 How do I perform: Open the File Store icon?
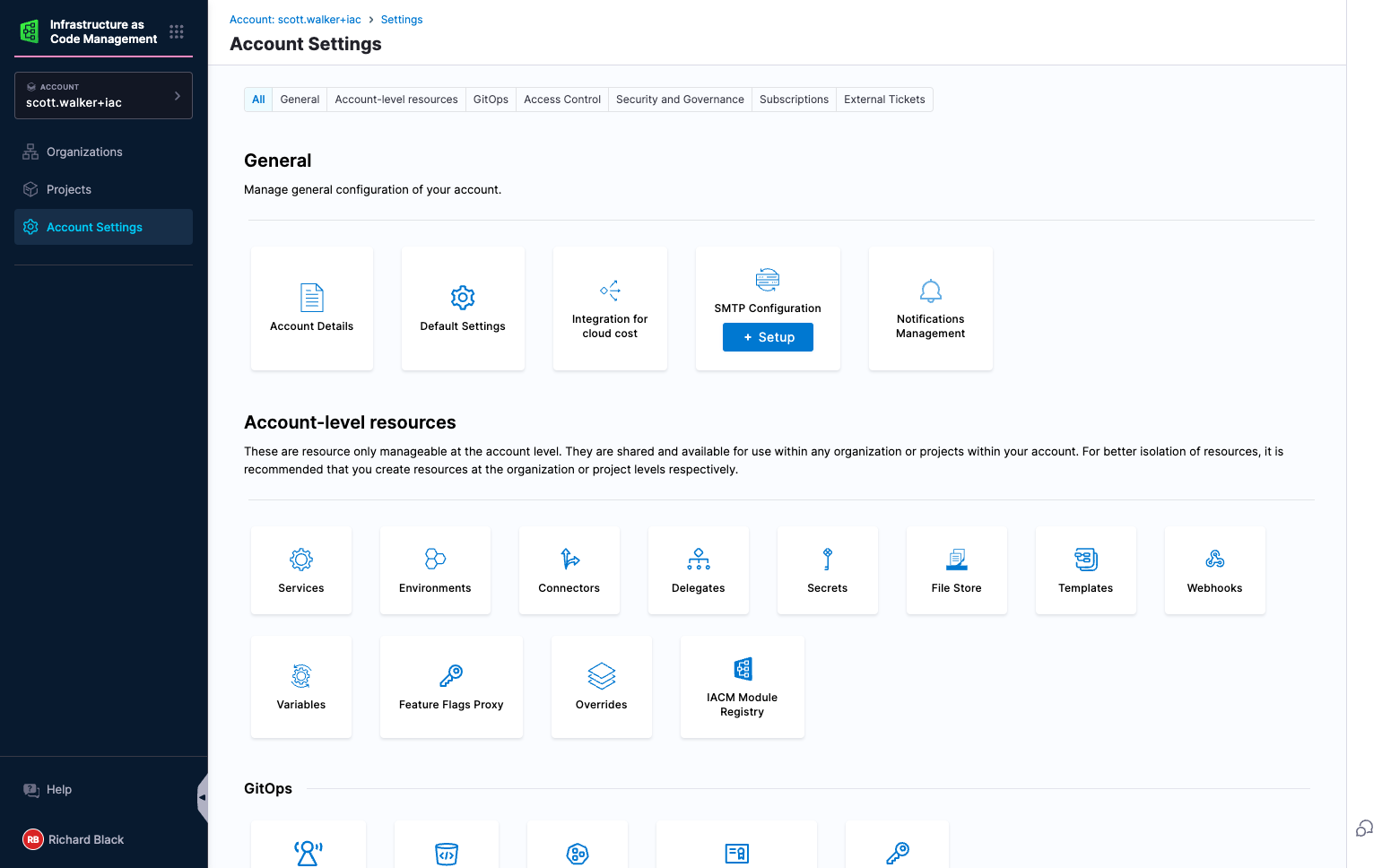click(957, 560)
